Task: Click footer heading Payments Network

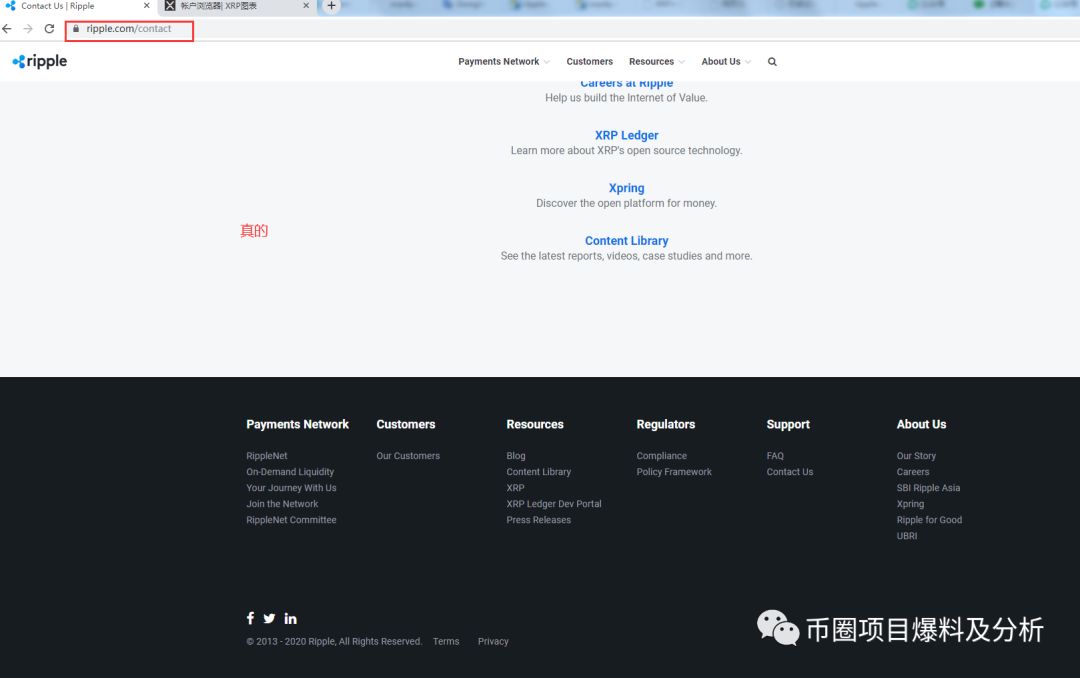Action: coord(298,424)
